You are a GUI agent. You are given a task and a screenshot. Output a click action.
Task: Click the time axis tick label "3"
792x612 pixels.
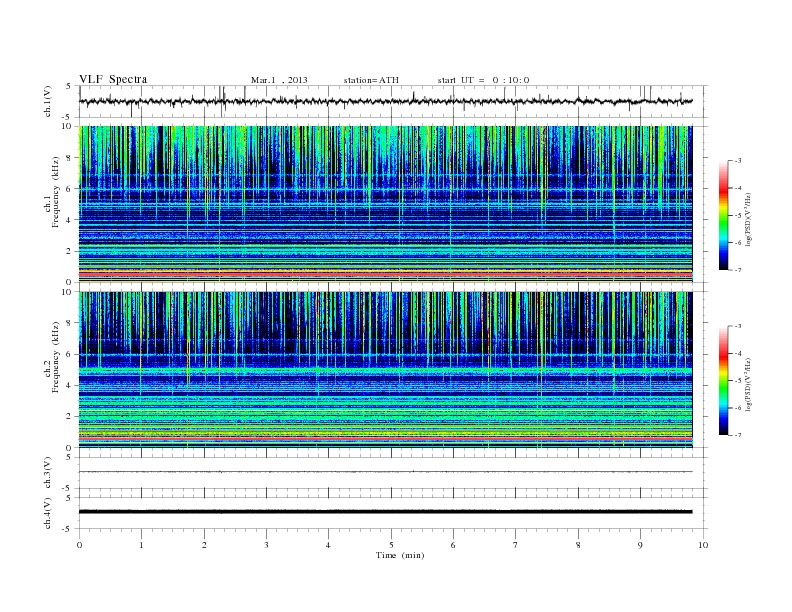tap(266, 545)
